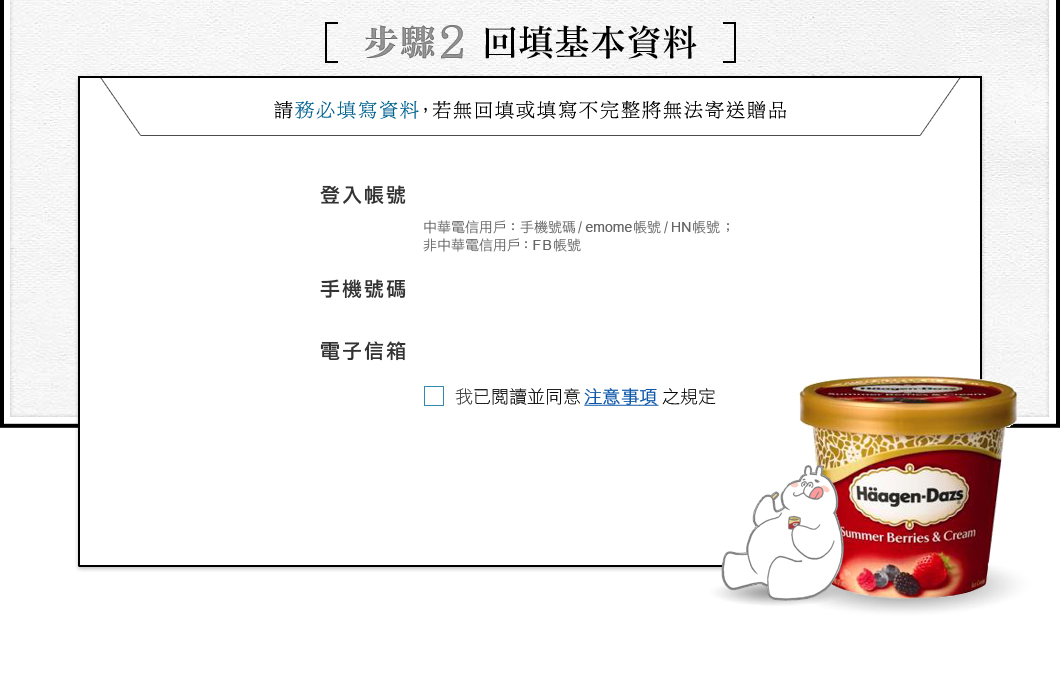Click the 非中華電信用戶：FB帳號 hint line
Viewport: 1060px width, 685px height.
502,245
